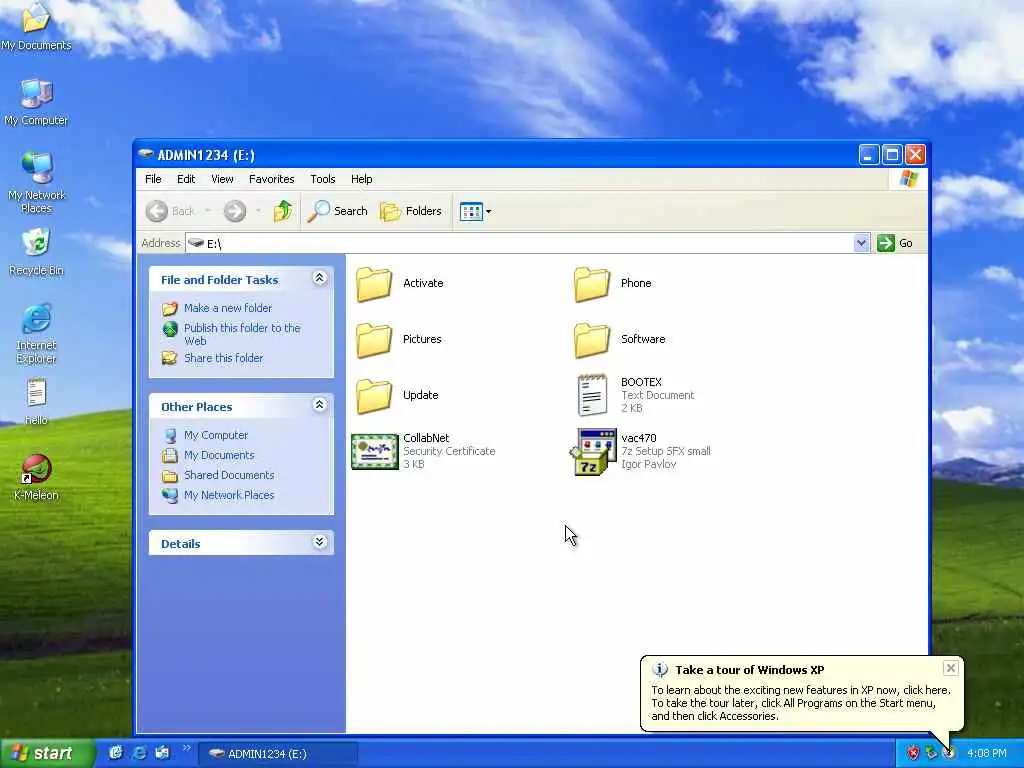Toggle the Folders pane button

tap(411, 211)
